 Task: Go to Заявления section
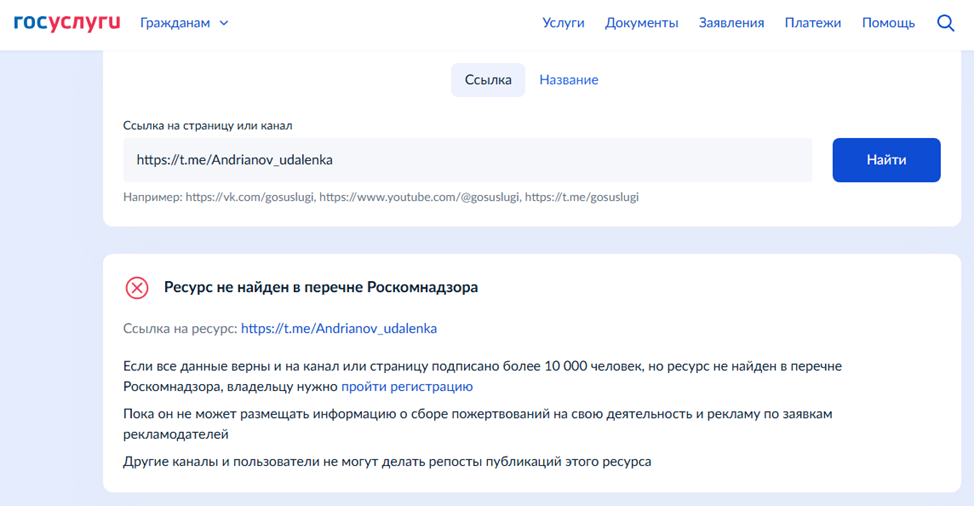coord(731,23)
